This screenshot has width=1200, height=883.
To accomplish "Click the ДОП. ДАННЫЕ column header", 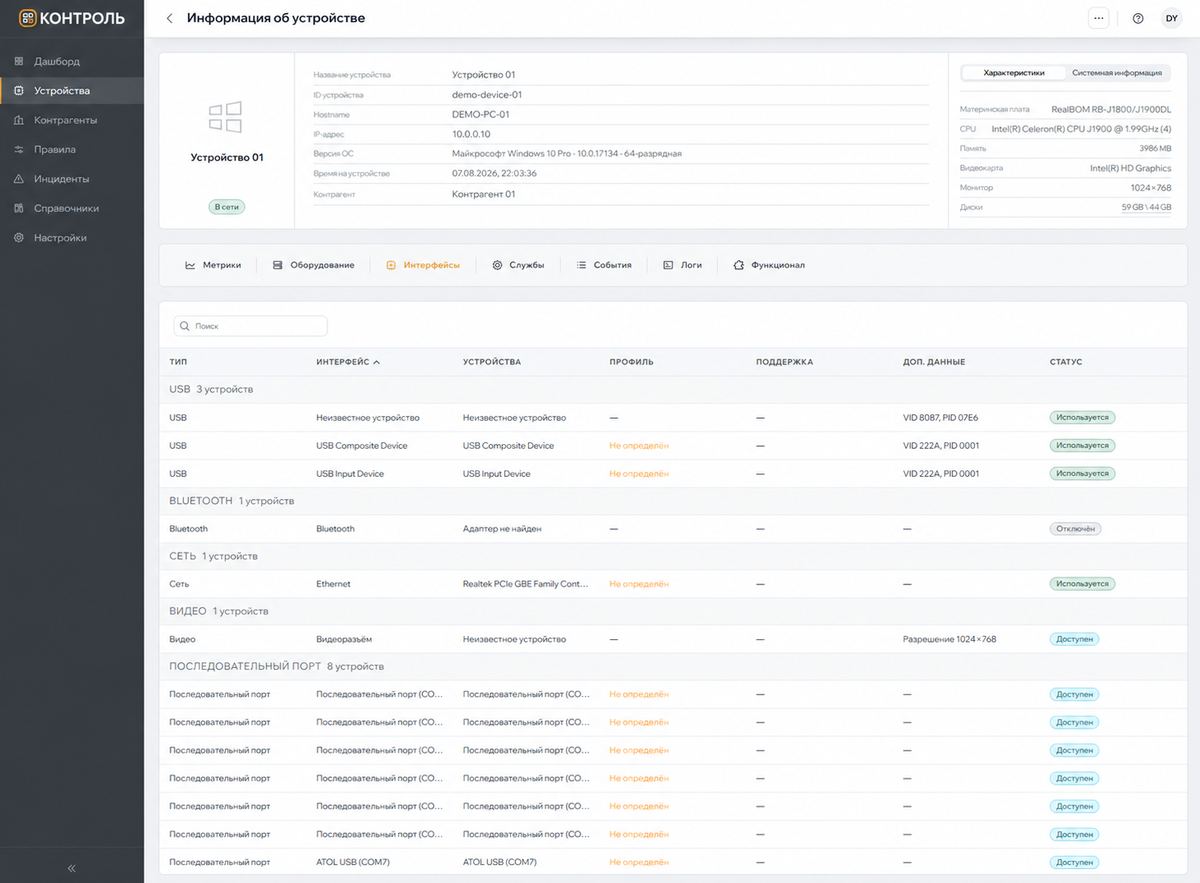I will 934,362.
